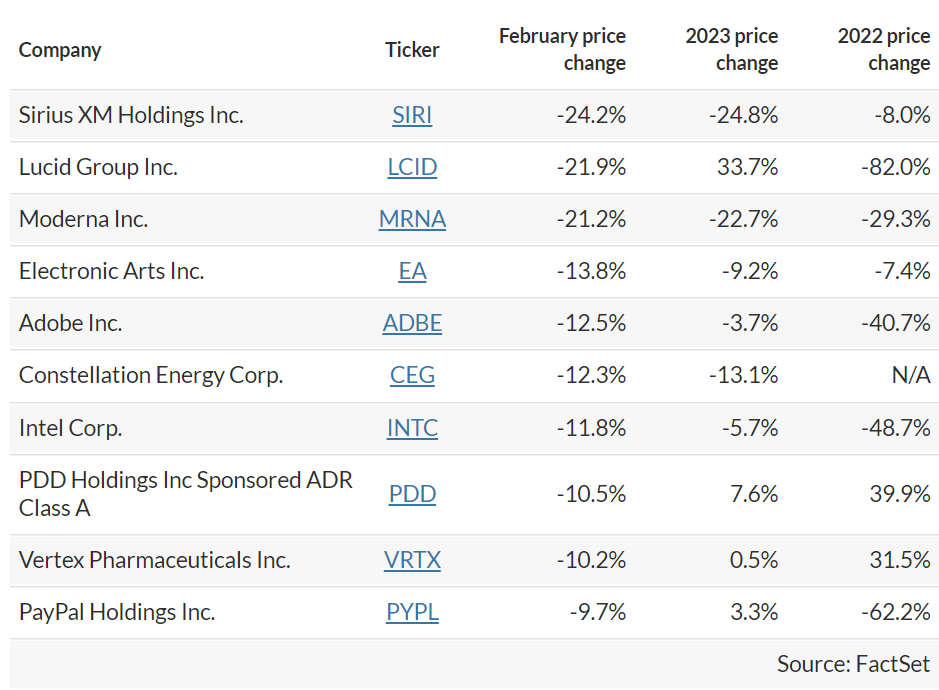This screenshot has width=939, height=690.
Task: Select Lucid Group's 33.7% 2023 value
Action: [747, 167]
